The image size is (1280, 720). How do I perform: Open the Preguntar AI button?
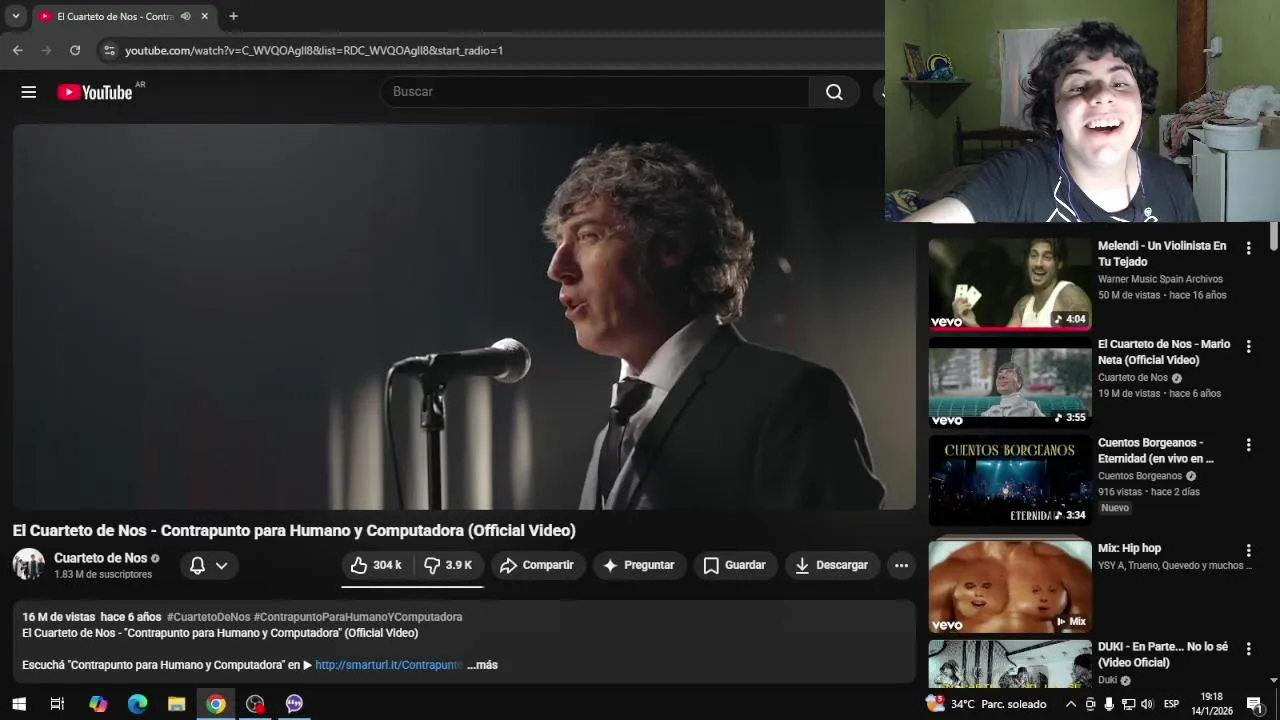639,565
